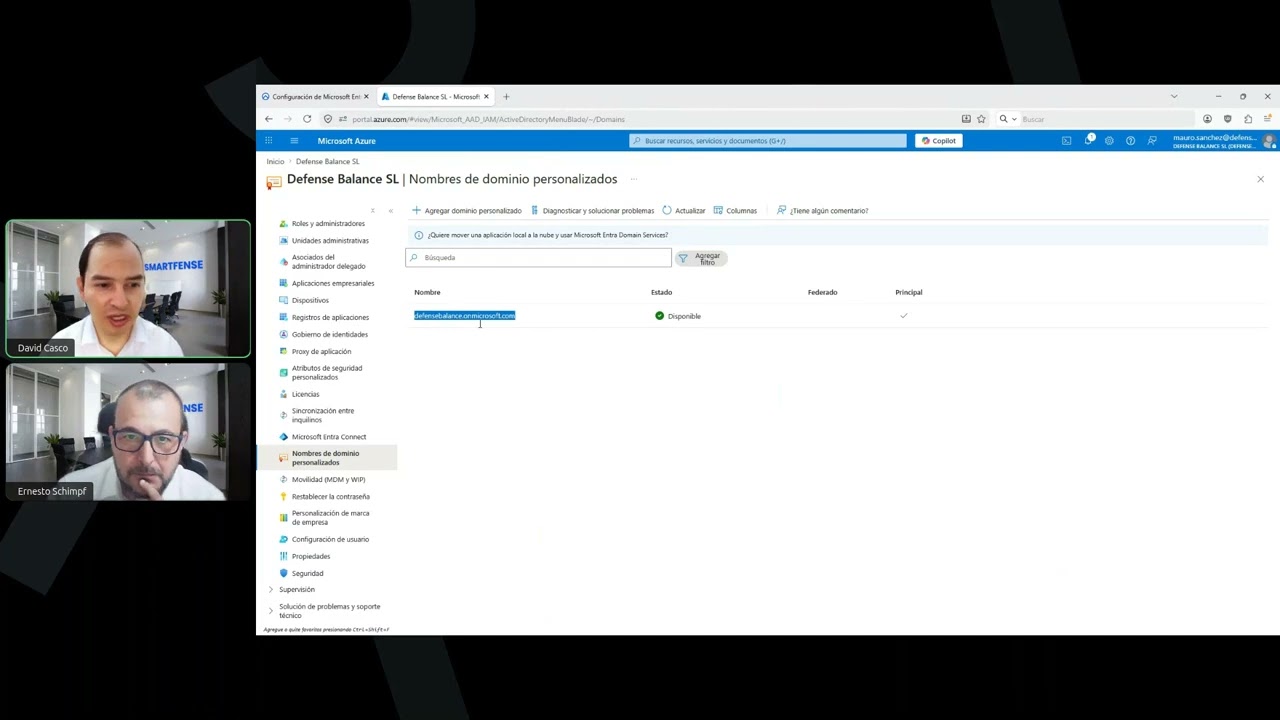Click the browser back arrow
The height and width of the screenshot is (720, 1280).
pos(268,119)
